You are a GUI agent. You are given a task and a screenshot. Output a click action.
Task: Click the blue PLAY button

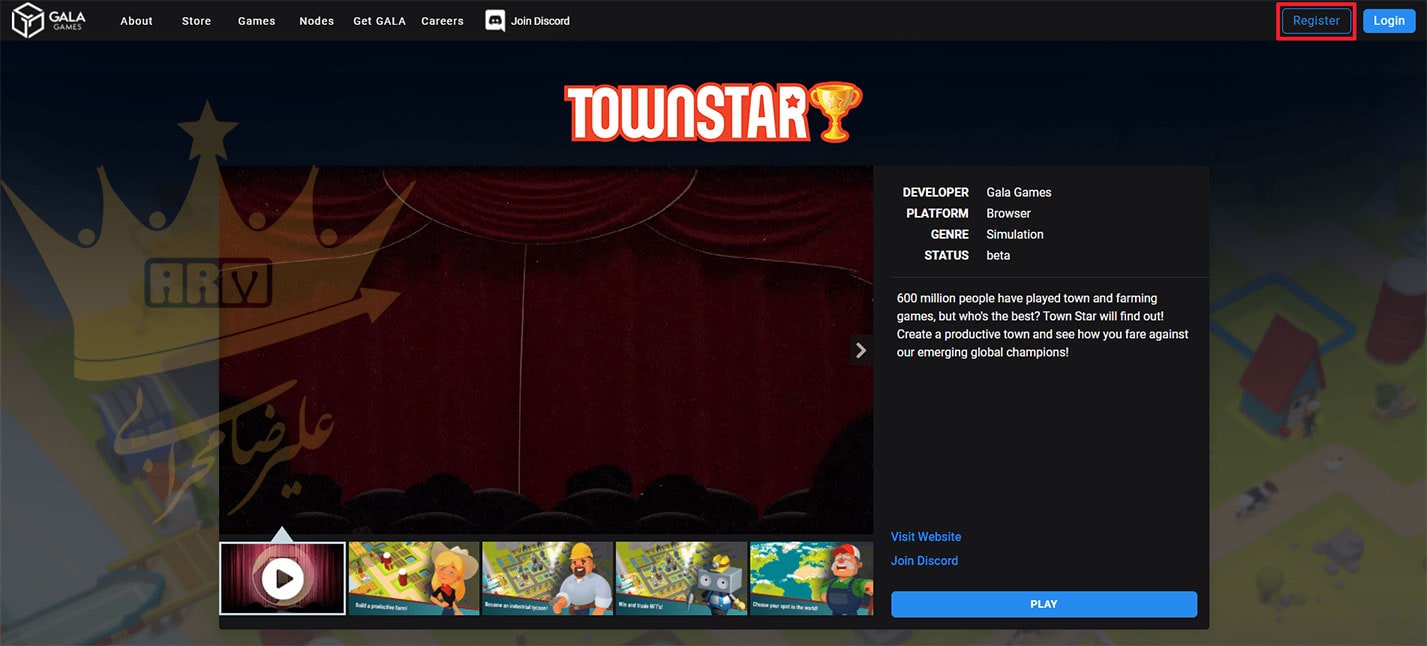click(x=1043, y=604)
